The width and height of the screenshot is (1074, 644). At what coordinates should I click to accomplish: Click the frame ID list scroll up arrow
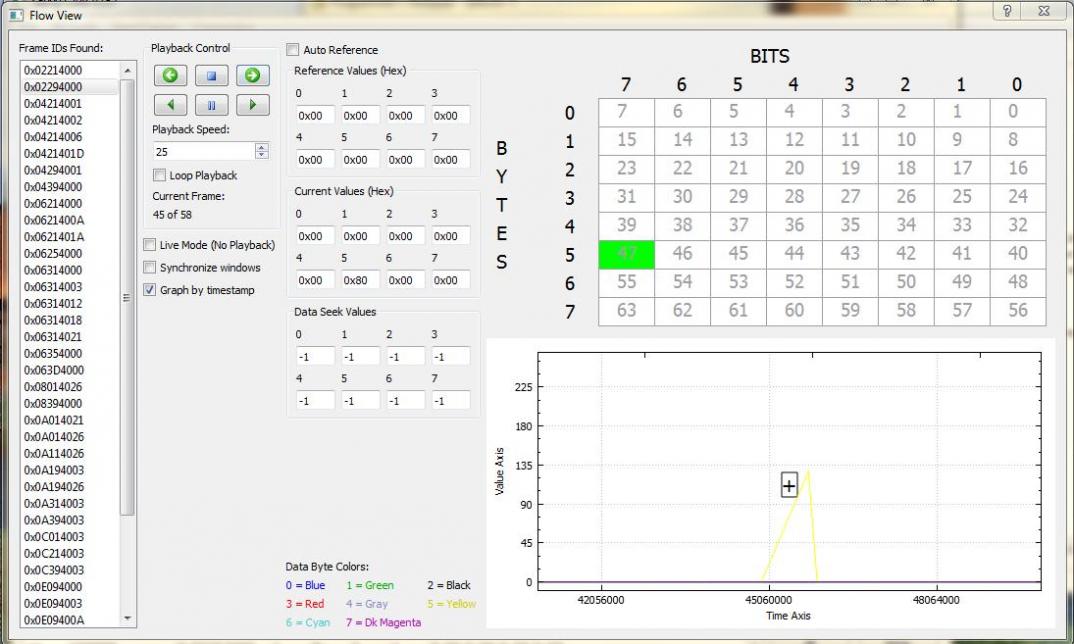[127, 70]
